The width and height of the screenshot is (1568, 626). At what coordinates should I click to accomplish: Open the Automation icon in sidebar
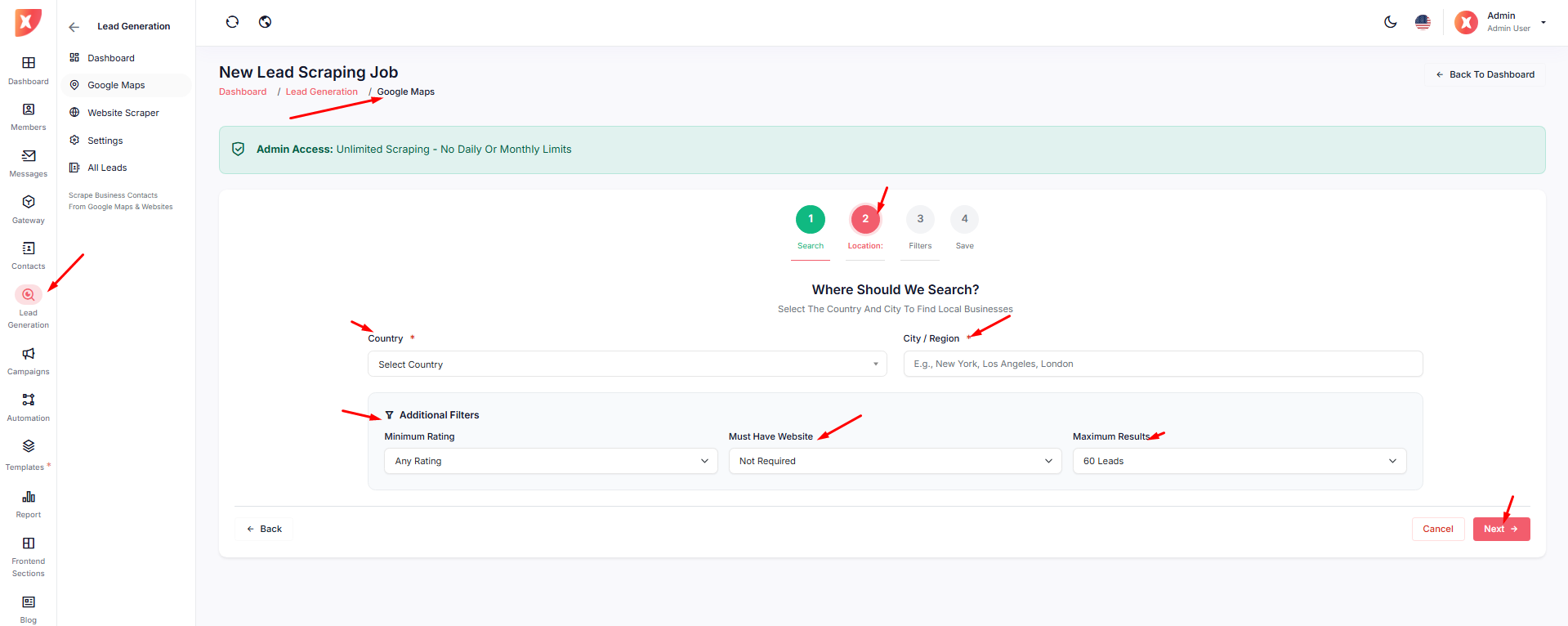[29, 400]
